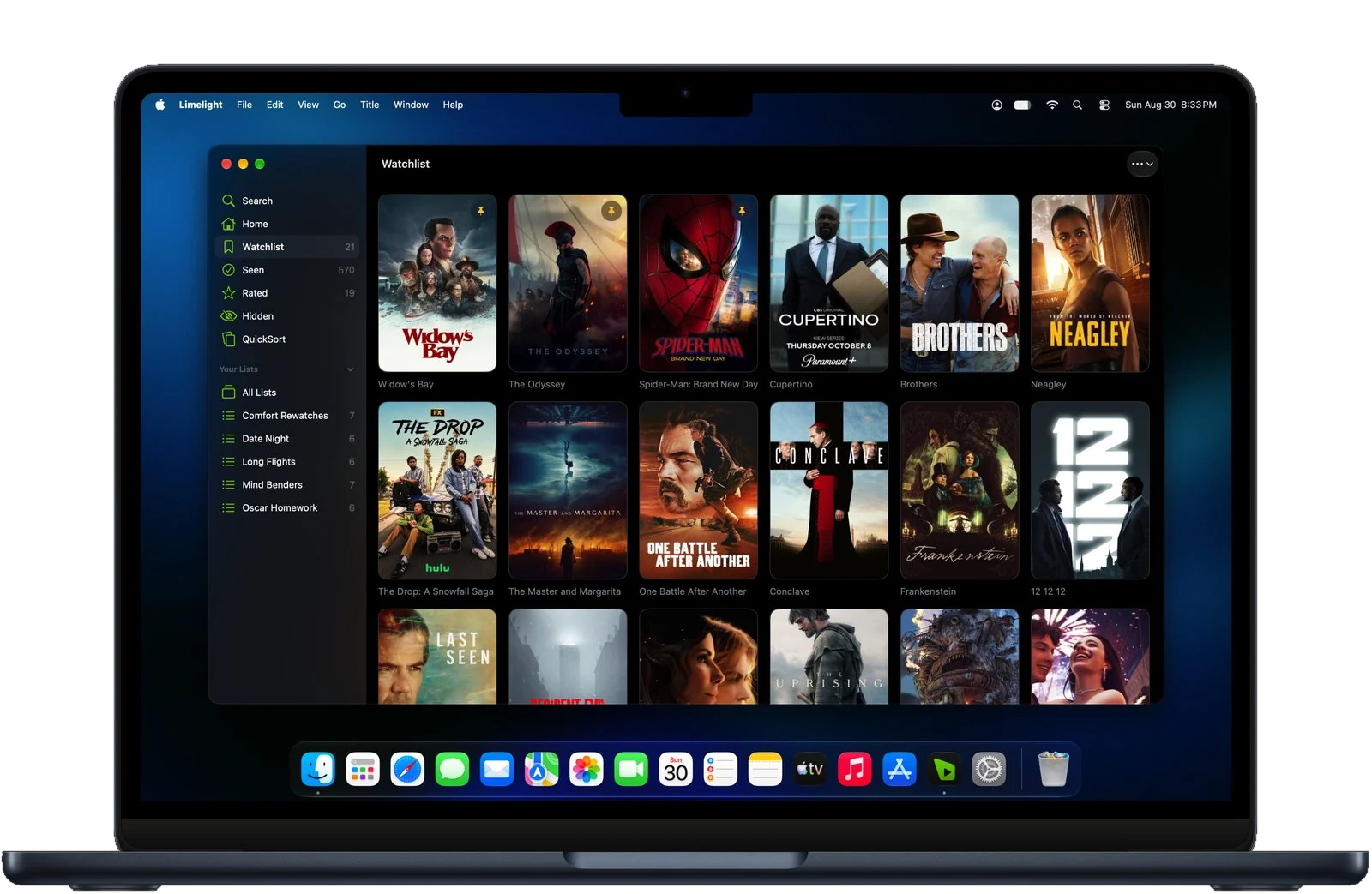The image size is (1372, 894).
Task: Click the pin badge on The Odyssey poster
Action: coord(611,210)
